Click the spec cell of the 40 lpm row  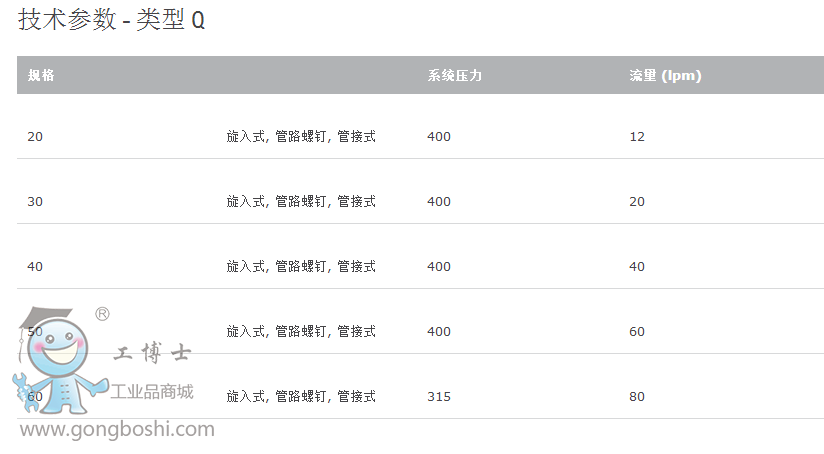(35, 267)
